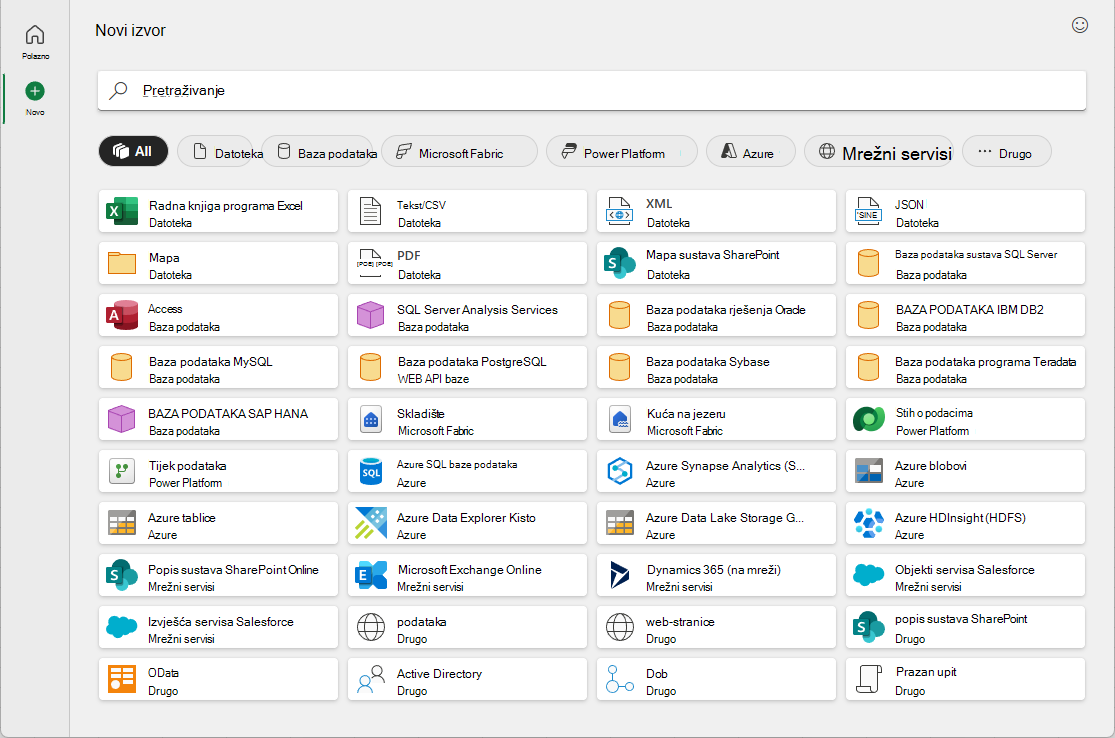
Task: Click the Azure Data Explorer Kisto icon
Action: pos(370,523)
